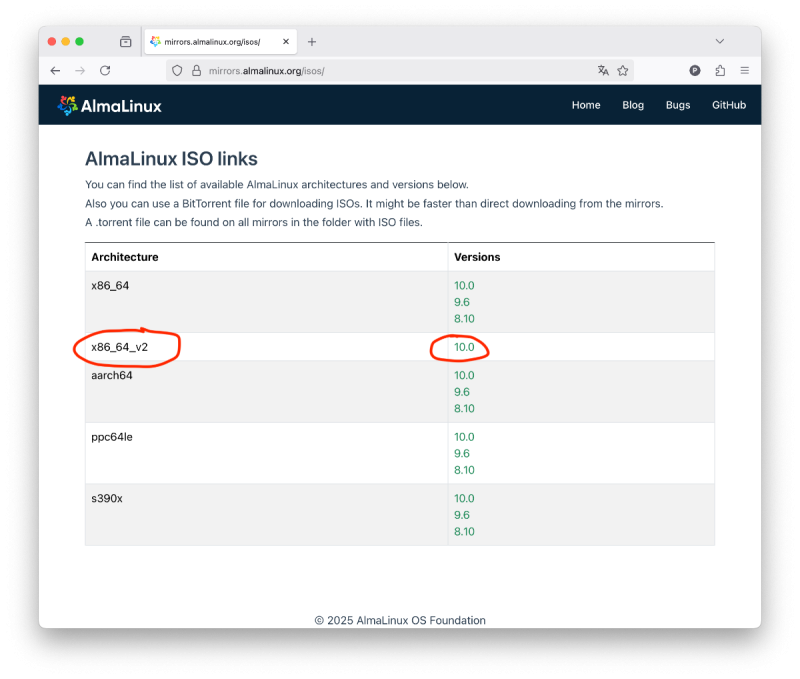Image resolution: width=800 pixels, height=679 pixels.
Task: Reload the current page
Action: [105, 71]
